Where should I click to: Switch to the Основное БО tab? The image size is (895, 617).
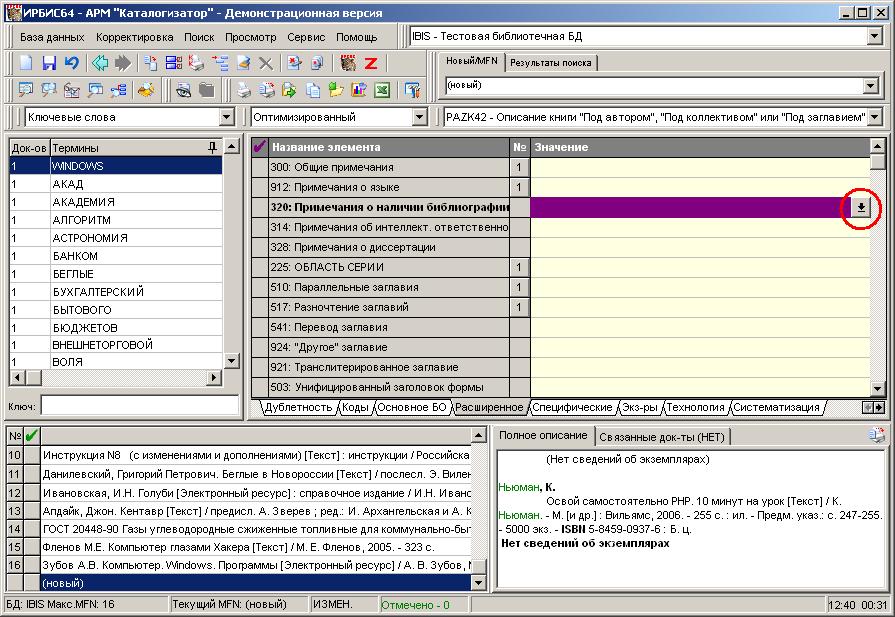click(412, 407)
